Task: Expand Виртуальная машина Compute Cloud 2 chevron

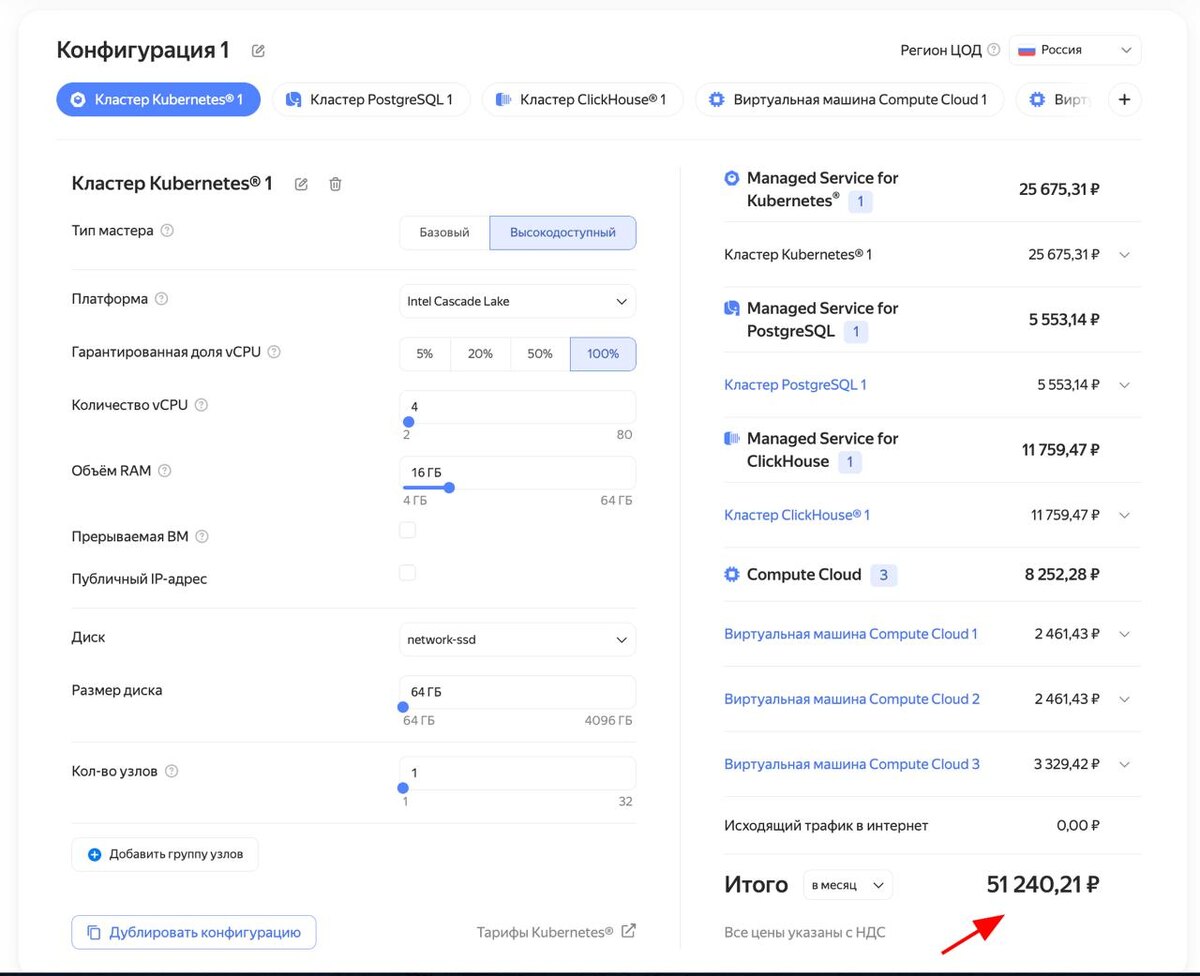Action: coord(1124,699)
